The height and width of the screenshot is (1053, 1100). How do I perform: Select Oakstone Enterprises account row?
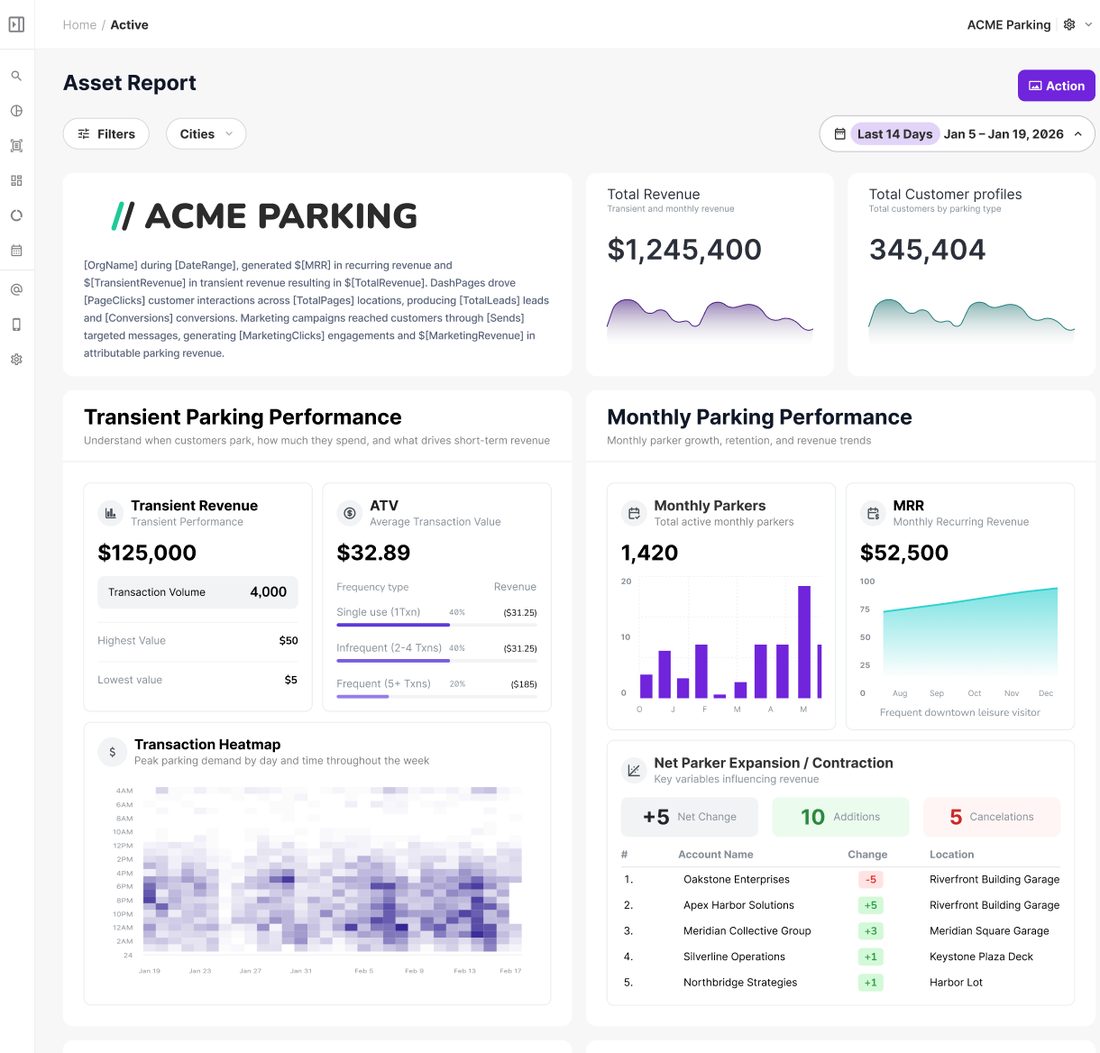click(x=840, y=880)
